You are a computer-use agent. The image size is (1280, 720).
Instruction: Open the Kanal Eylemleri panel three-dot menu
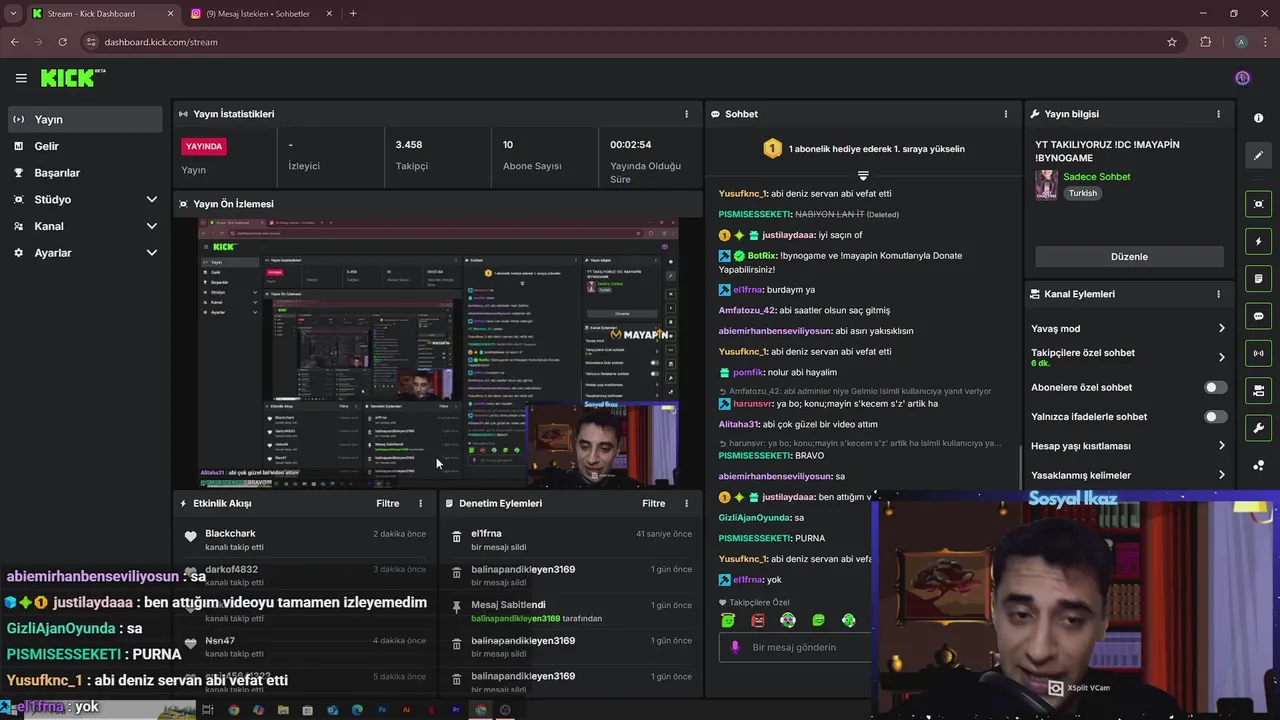1218,294
